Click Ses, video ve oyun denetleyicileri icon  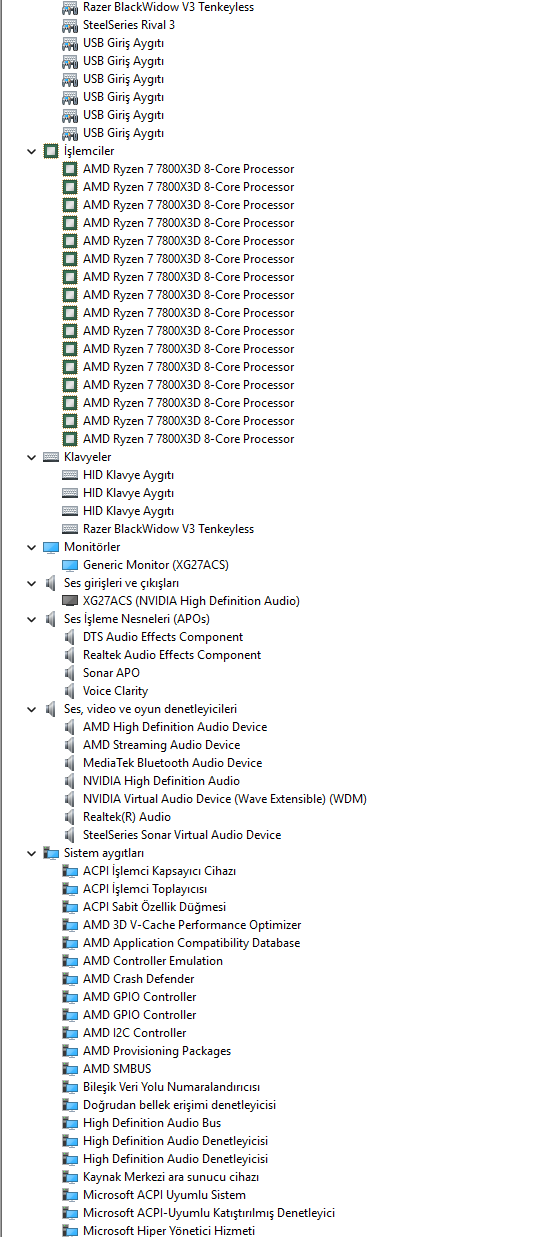pyautogui.click(x=51, y=709)
